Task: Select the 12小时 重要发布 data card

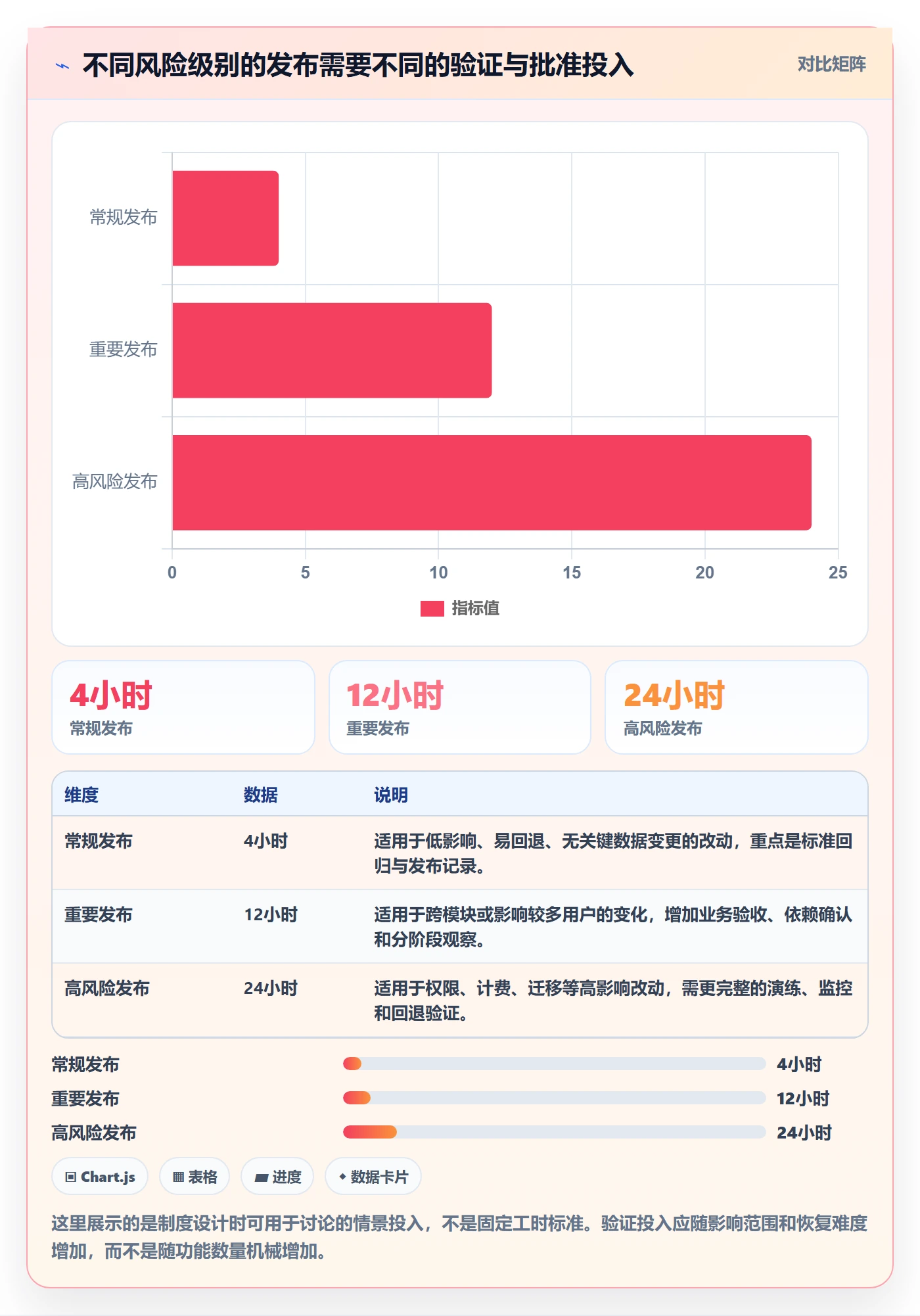Action: (x=460, y=707)
